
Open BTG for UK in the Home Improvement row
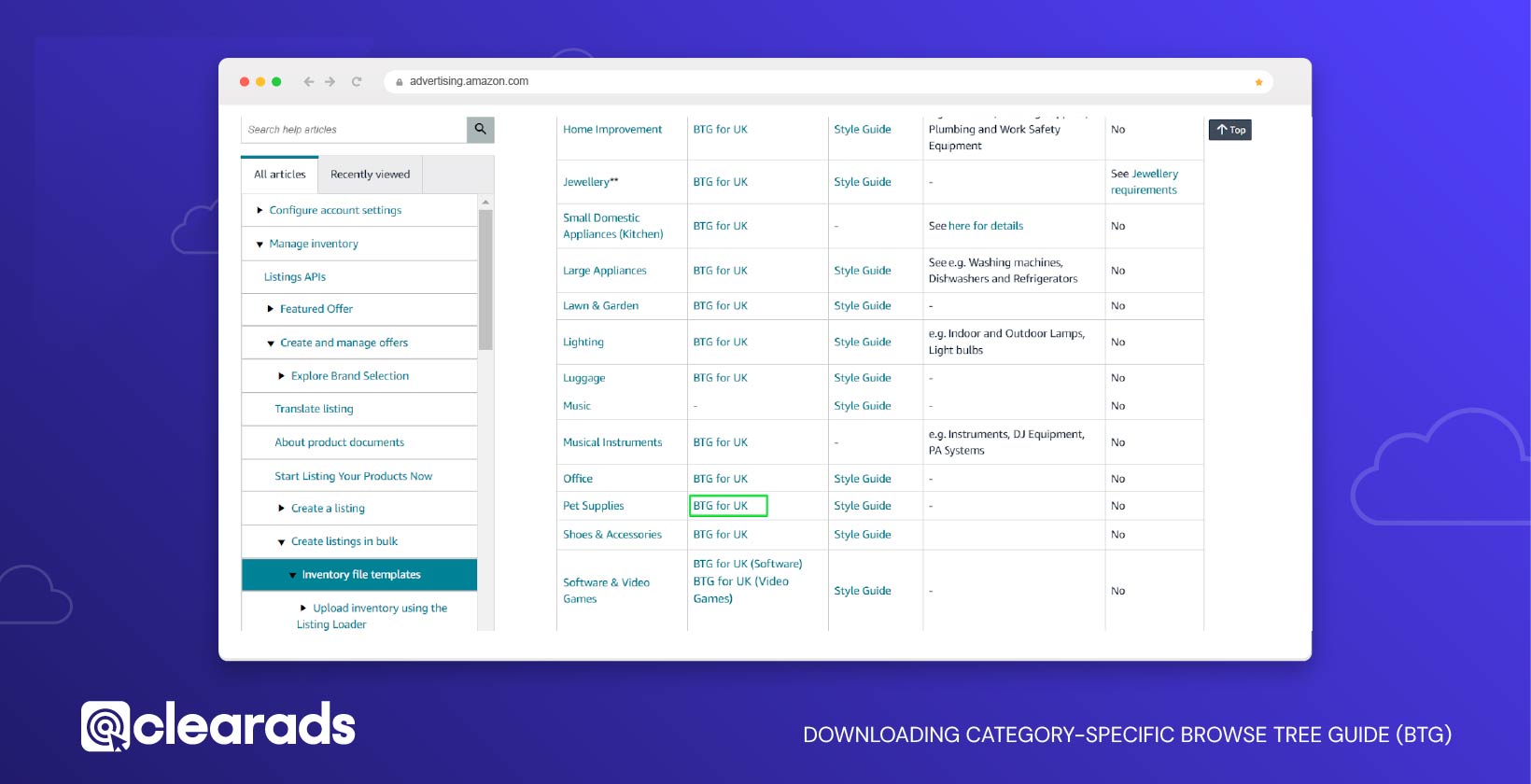pos(721,130)
